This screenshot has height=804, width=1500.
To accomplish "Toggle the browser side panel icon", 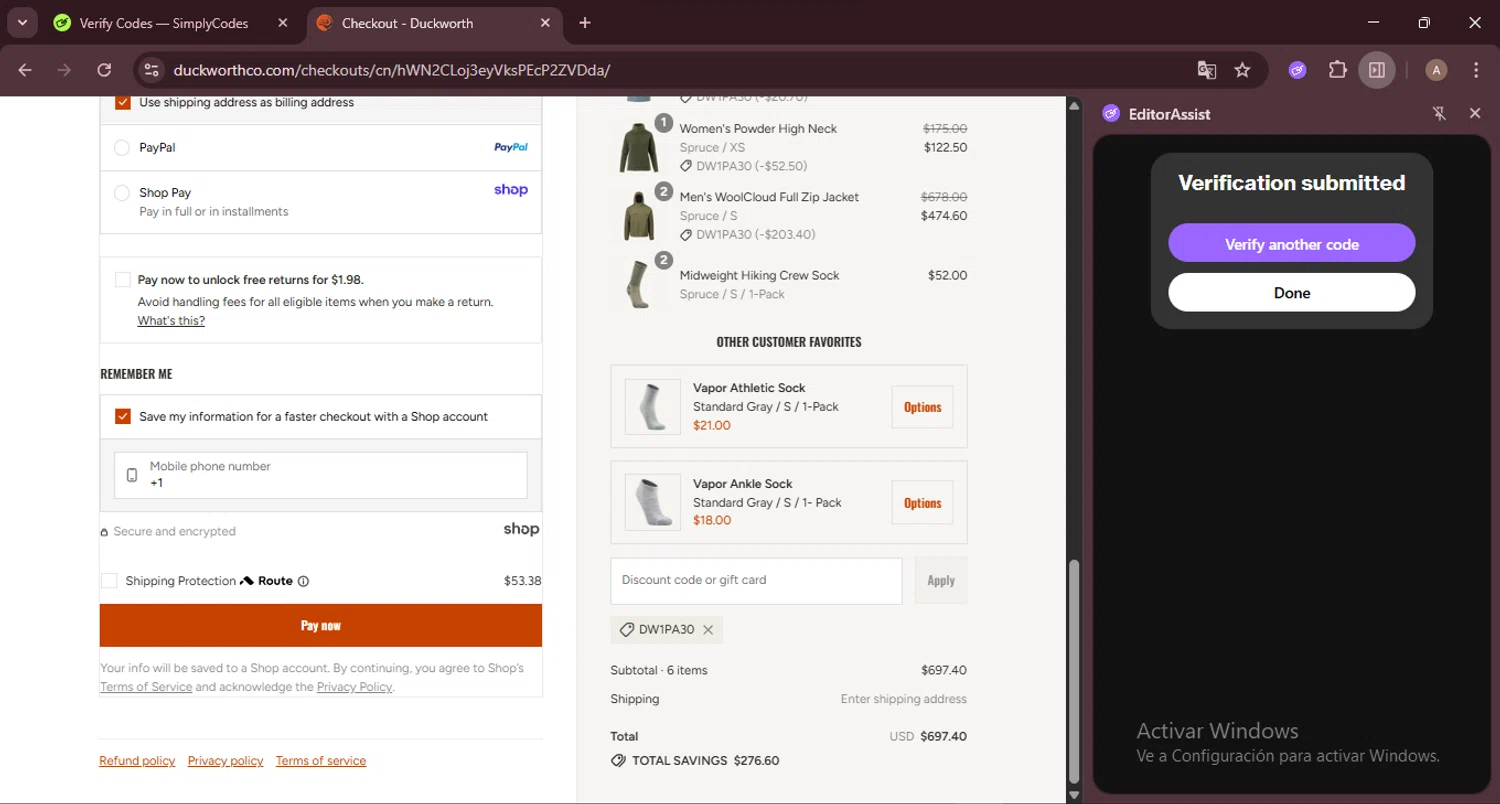I will click(1377, 70).
